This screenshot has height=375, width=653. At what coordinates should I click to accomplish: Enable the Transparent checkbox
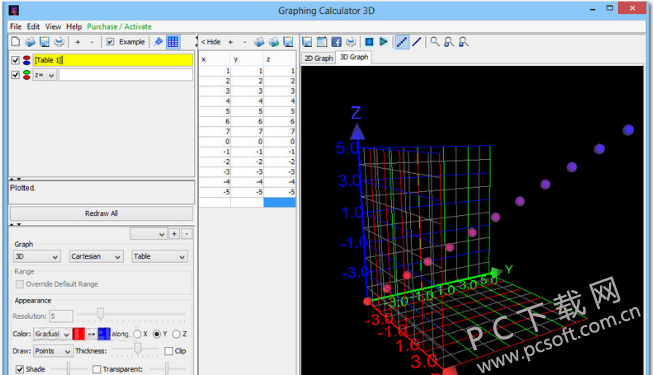[97, 369]
